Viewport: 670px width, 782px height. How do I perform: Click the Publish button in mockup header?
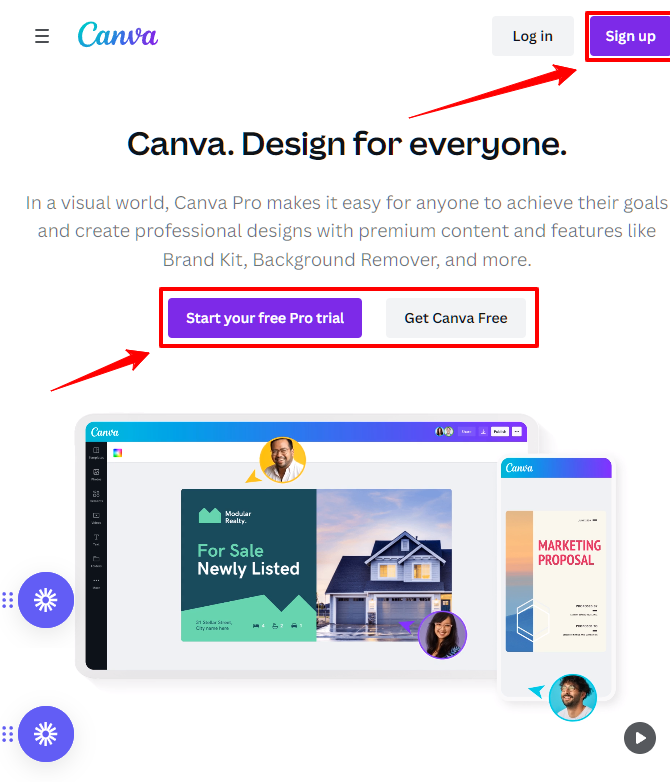500,431
